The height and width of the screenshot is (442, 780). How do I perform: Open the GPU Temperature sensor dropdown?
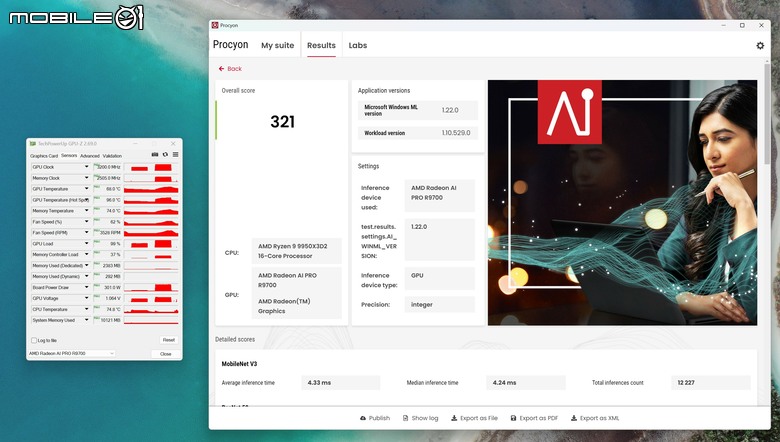(x=86, y=189)
